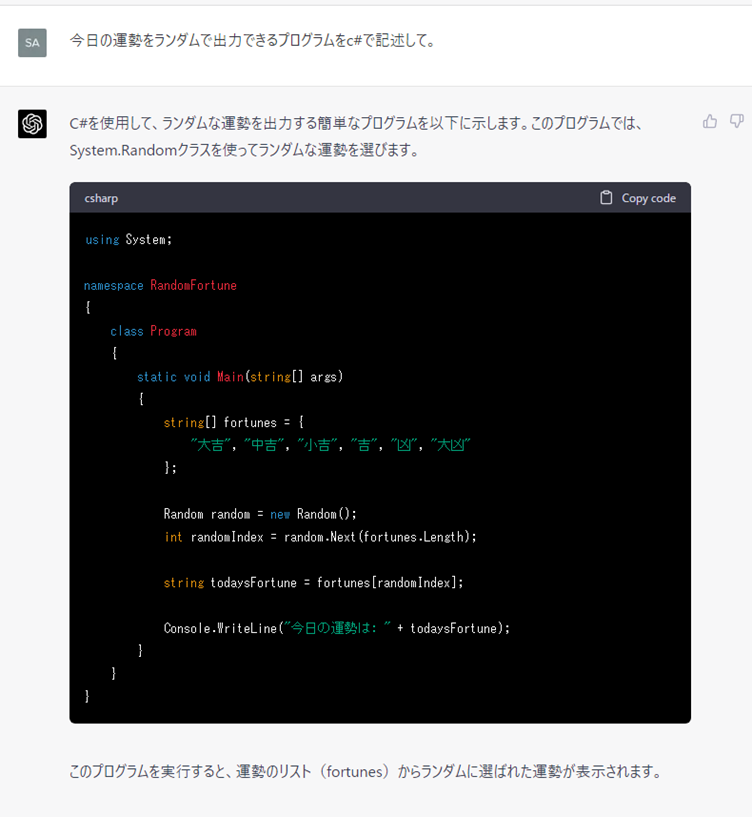The width and height of the screenshot is (752, 817).
Task: Click the thumbs up outline icon
Action: [x=710, y=120]
